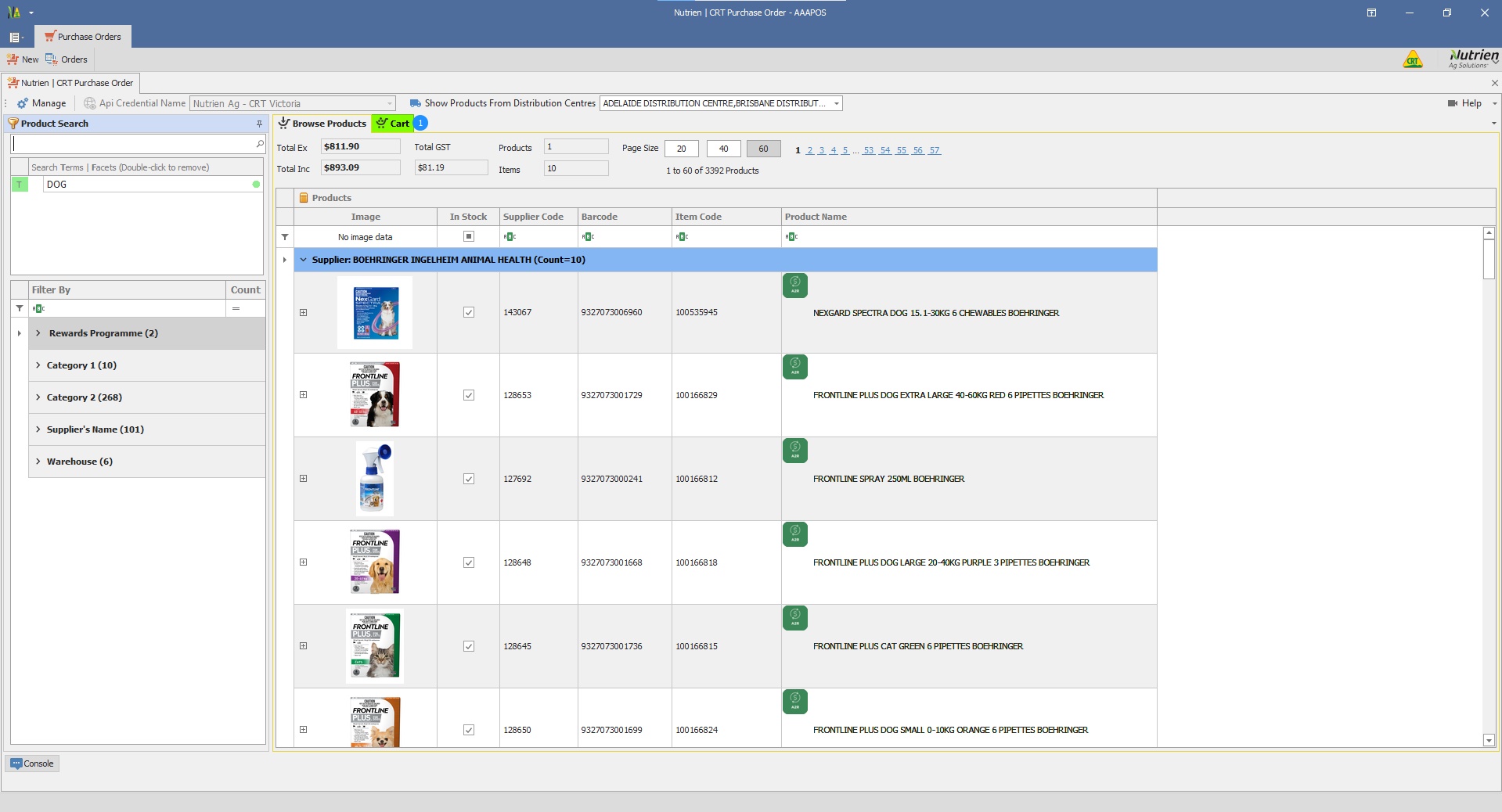Image resolution: width=1502 pixels, height=812 pixels.
Task: Set page size to 40
Action: (723, 149)
